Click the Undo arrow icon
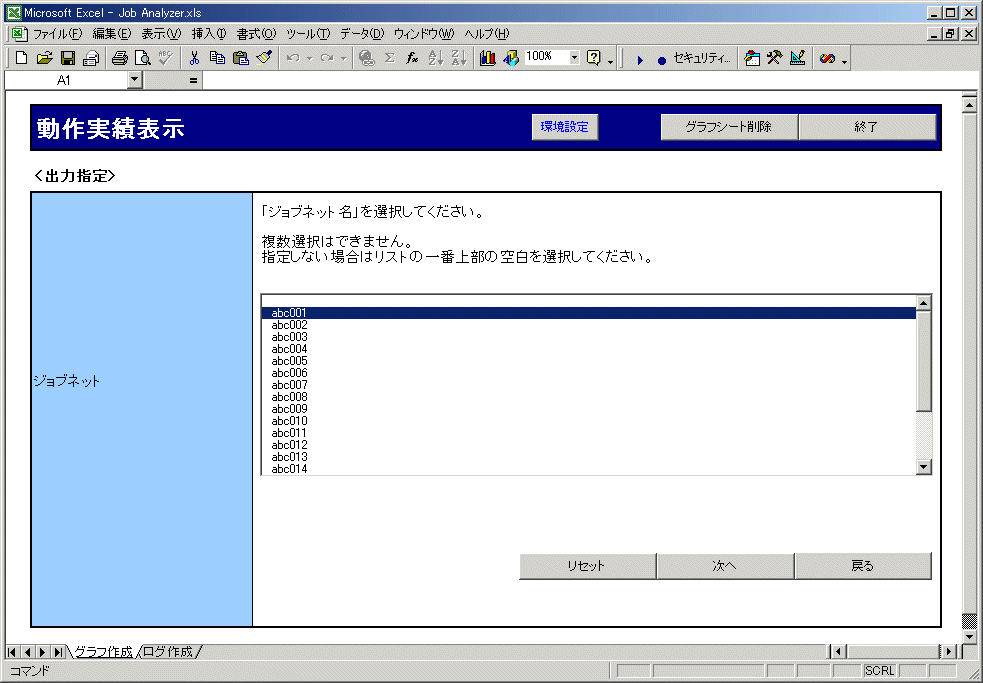Viewport: 983px width, 683px height. click(293, 58)
